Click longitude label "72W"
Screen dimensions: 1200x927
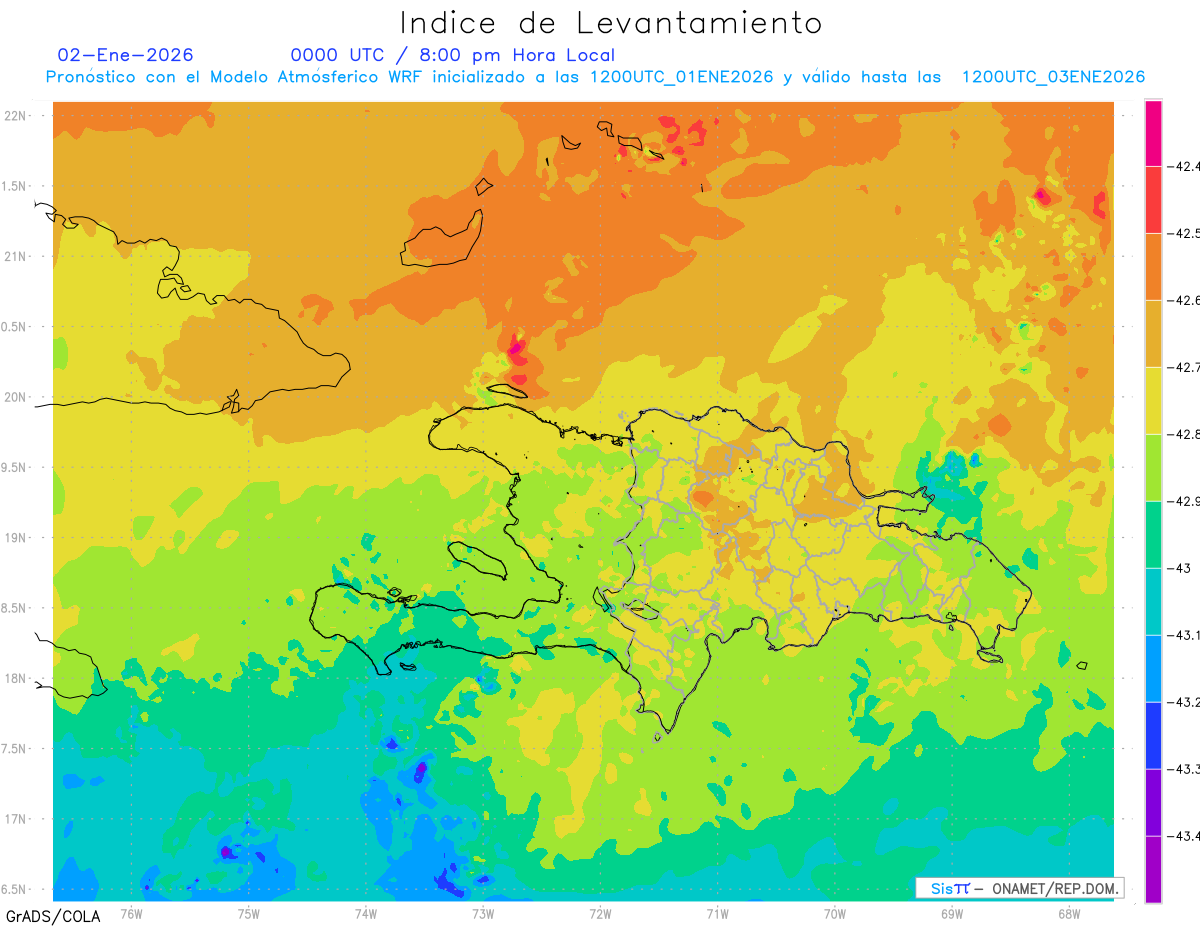(x=600, y=913)
